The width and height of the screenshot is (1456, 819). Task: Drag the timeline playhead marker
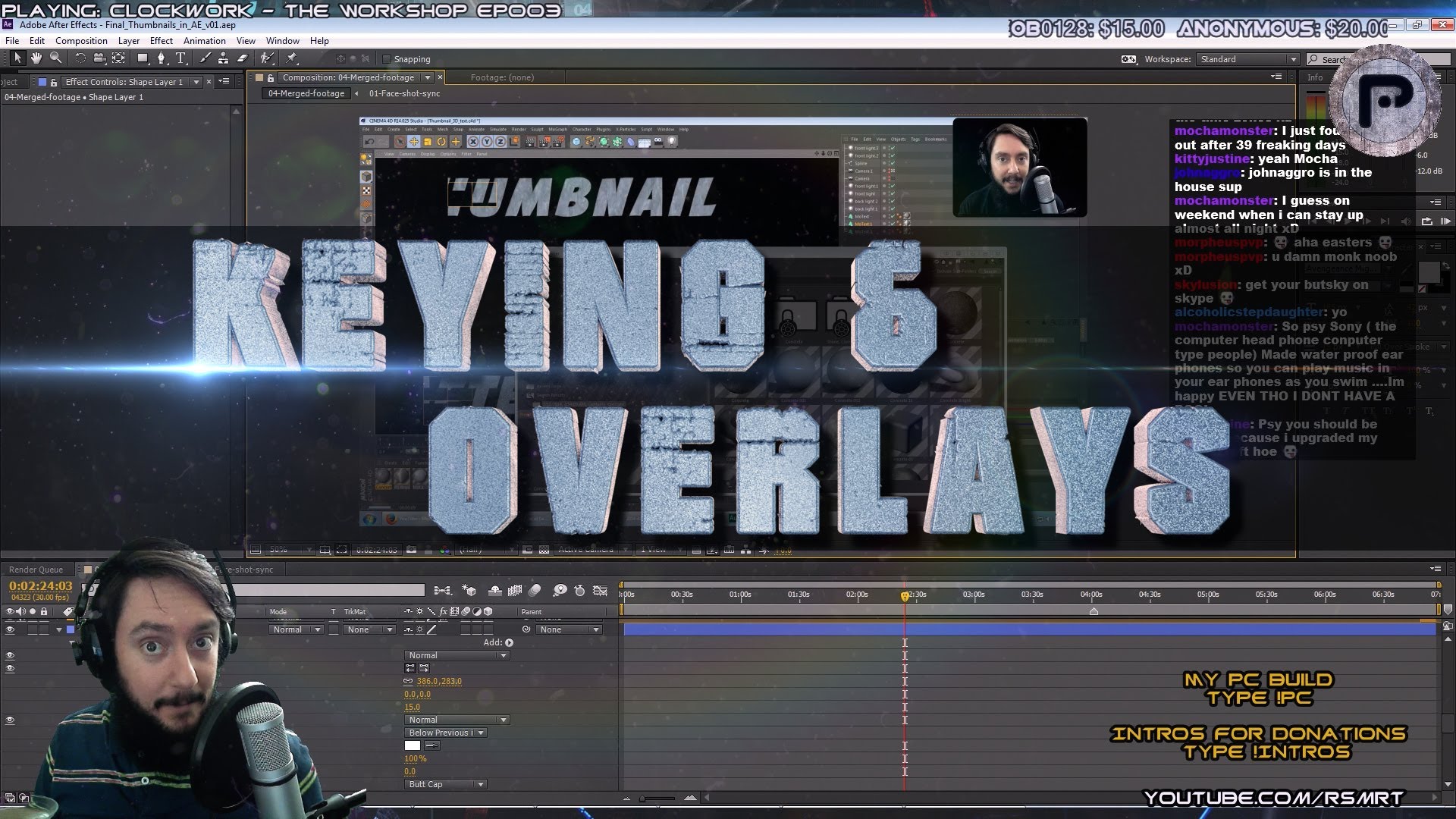pos(904,594)
